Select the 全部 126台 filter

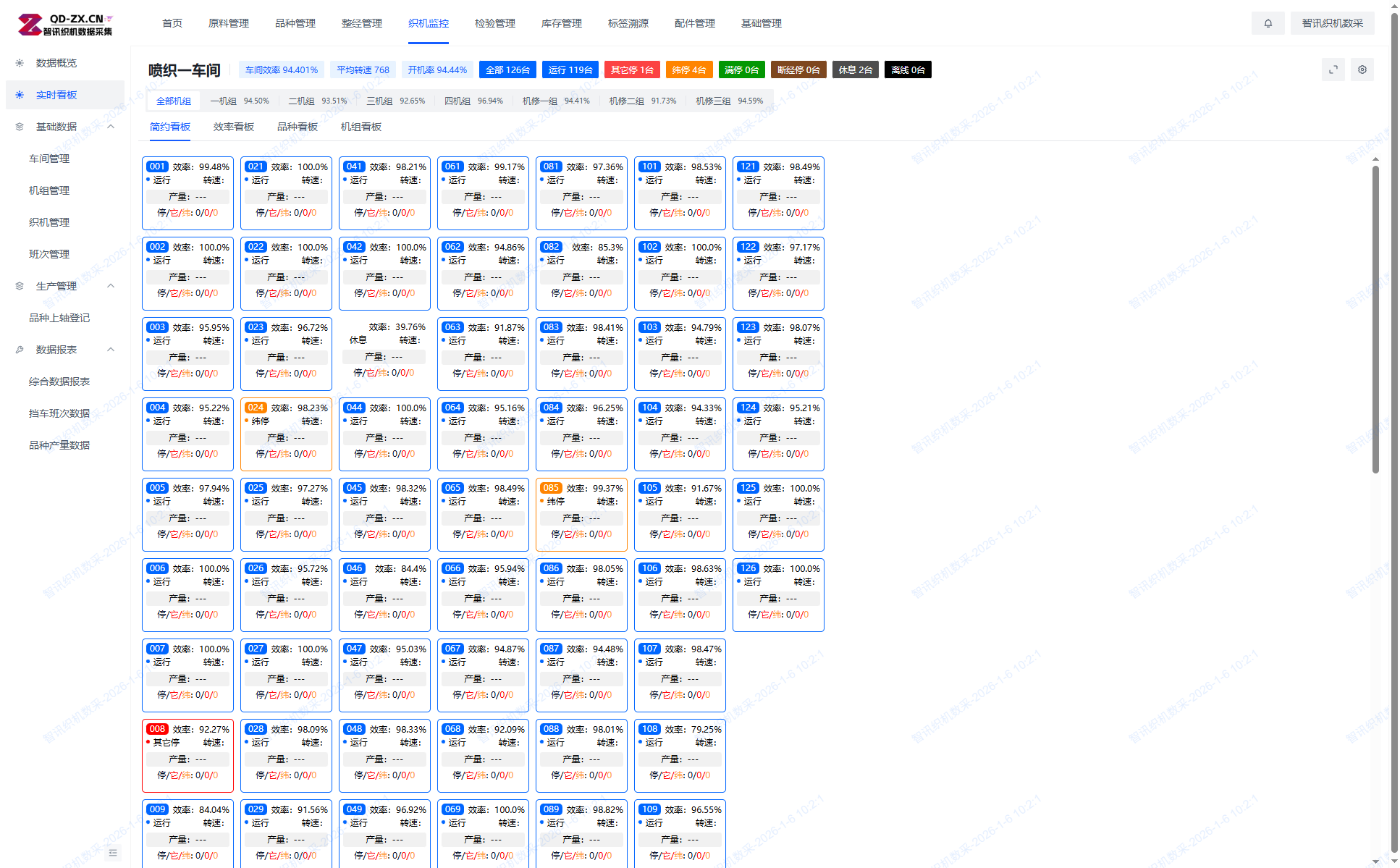(x=507, y=70)
